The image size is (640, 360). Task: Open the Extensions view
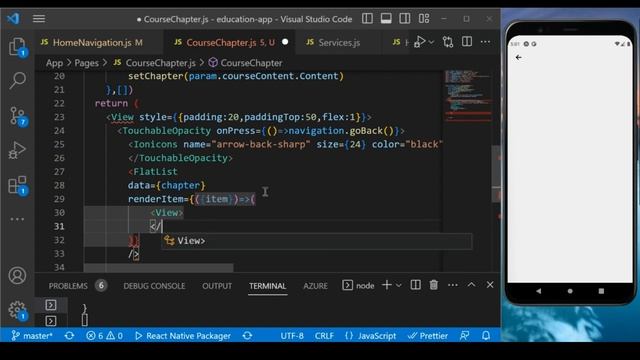(x=17, y=185)
